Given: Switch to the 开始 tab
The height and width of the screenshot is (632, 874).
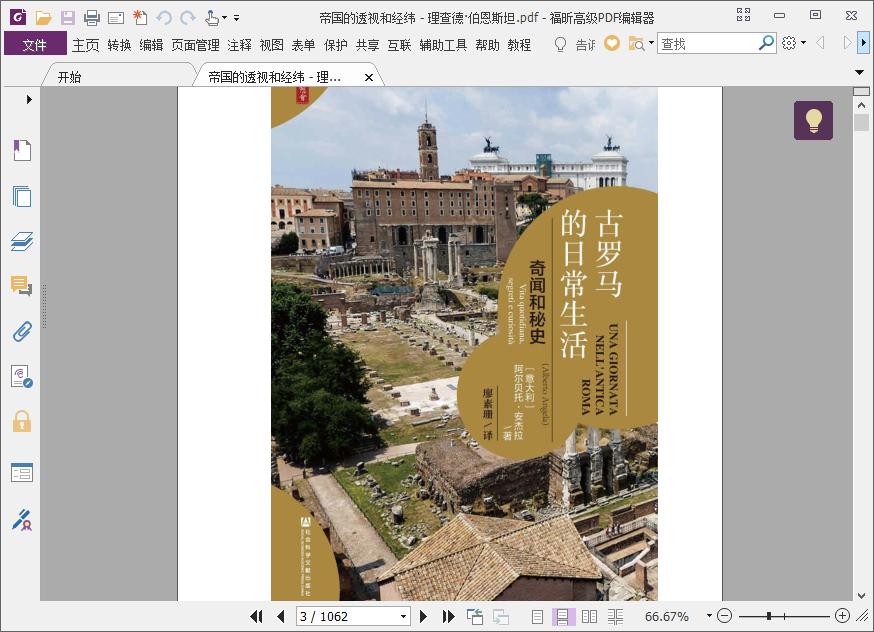Looking at the screenshot, I should [70, 77].
